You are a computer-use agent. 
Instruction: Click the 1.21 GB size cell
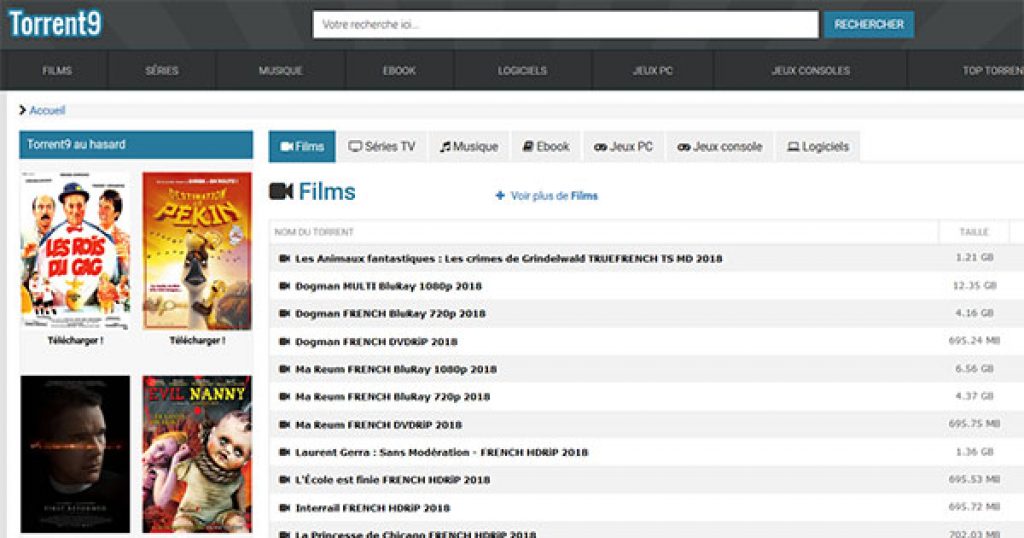[x=974, y=257]
